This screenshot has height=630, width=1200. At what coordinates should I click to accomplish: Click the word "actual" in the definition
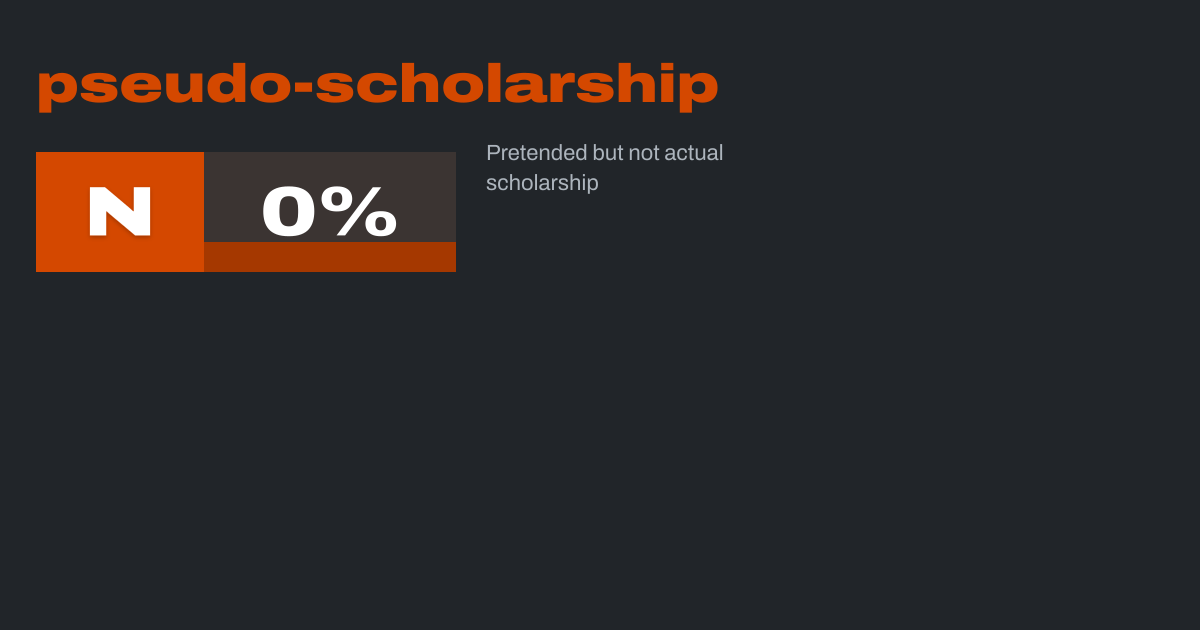click(x=694, y=153)
